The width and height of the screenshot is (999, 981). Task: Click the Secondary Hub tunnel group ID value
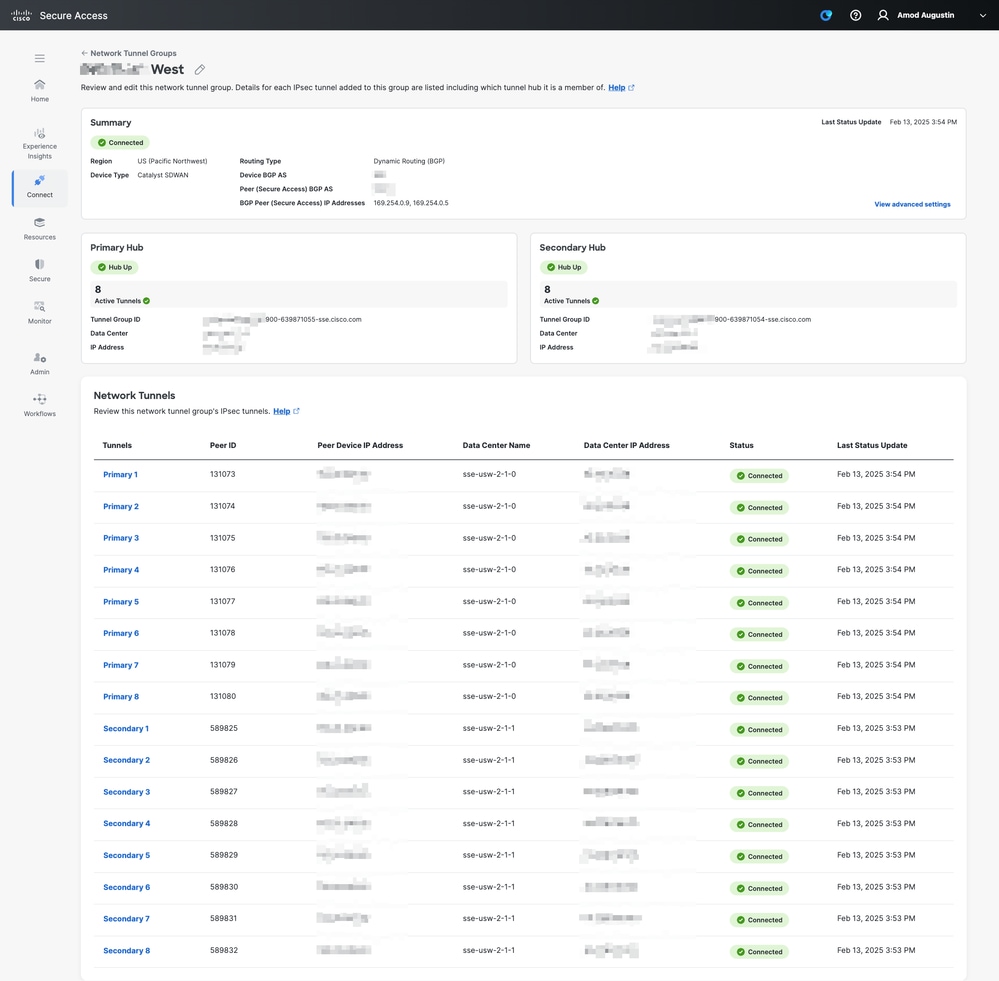click(732, 319)
